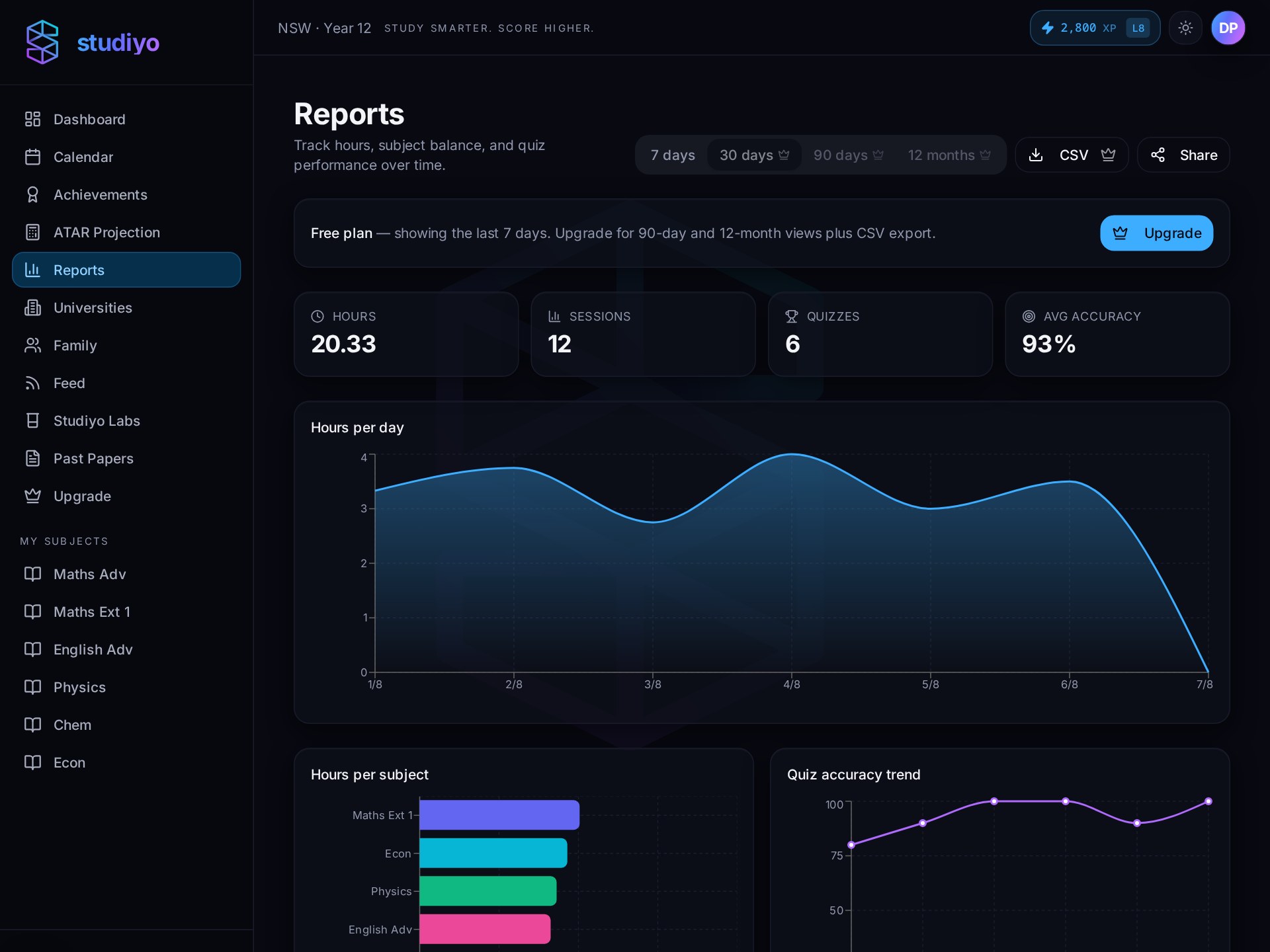
Task: Go to the Calendar page
Action: pyautogui.click(x=126, y=157)
